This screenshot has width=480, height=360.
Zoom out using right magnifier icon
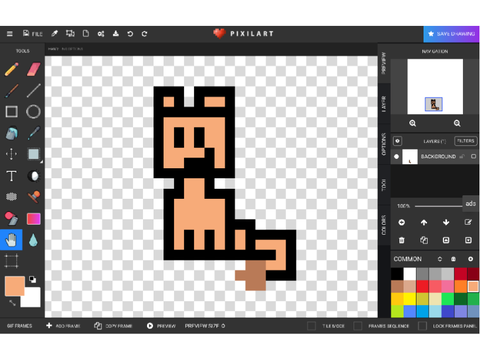(x=457, y=123)
